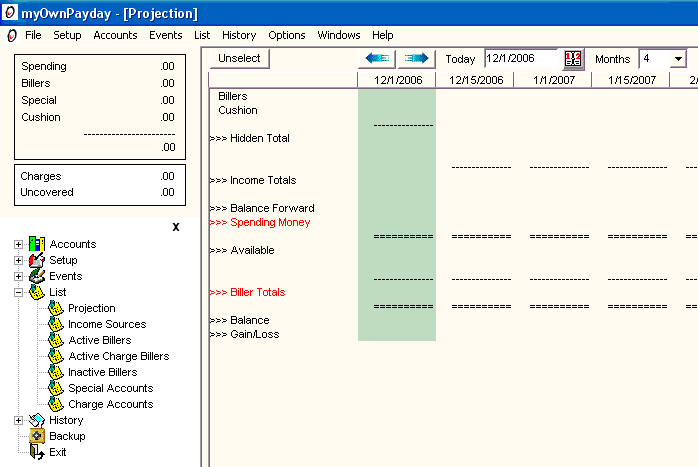Image resolution: width=698 pixels, height=467 pixels.
Task: Select Charge Accounts in the tree
Action: tap(110, 404)
